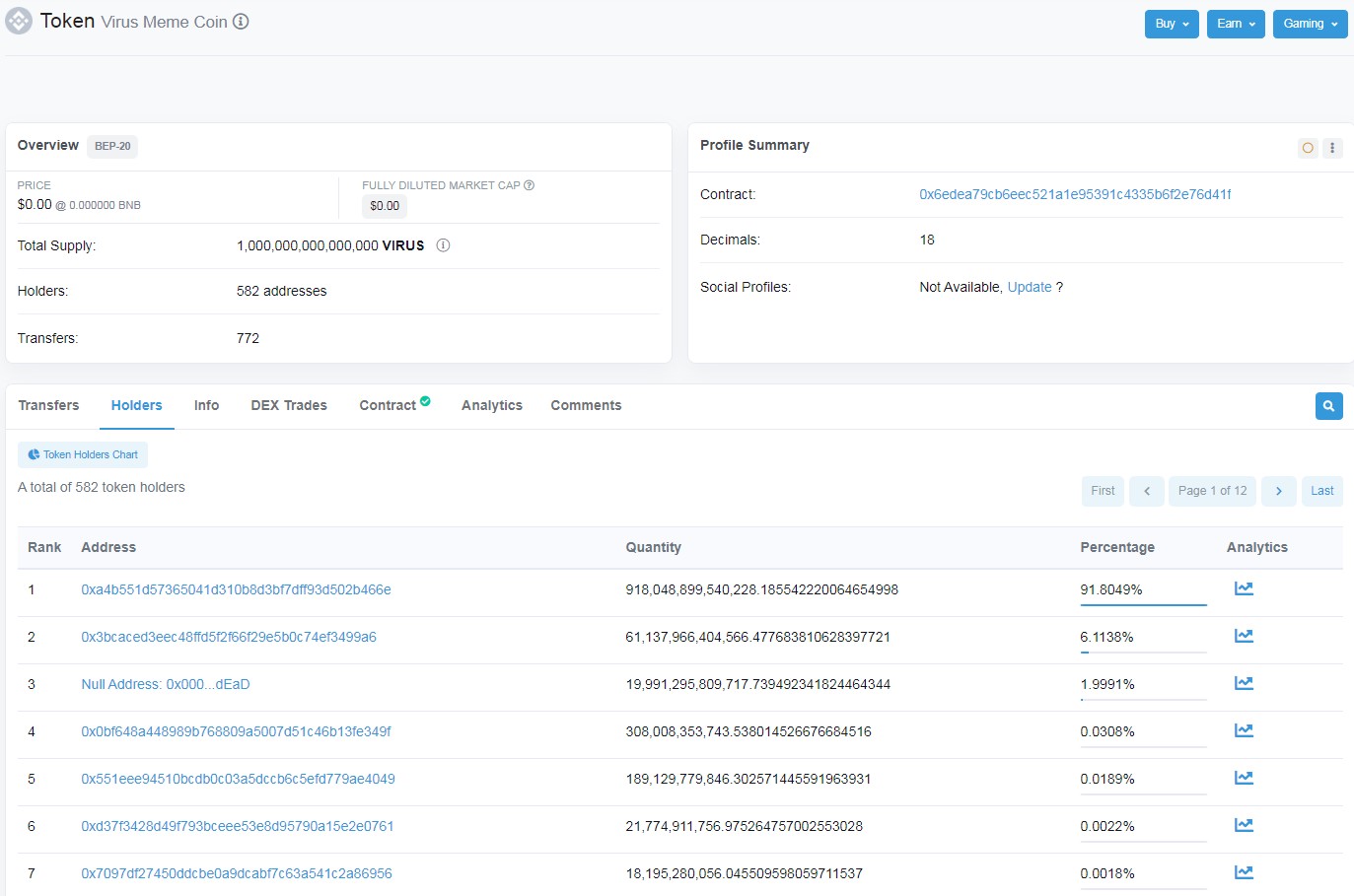
Task: Open analytics chart icon for rank 6 holder
Action: coord(1244,825)
